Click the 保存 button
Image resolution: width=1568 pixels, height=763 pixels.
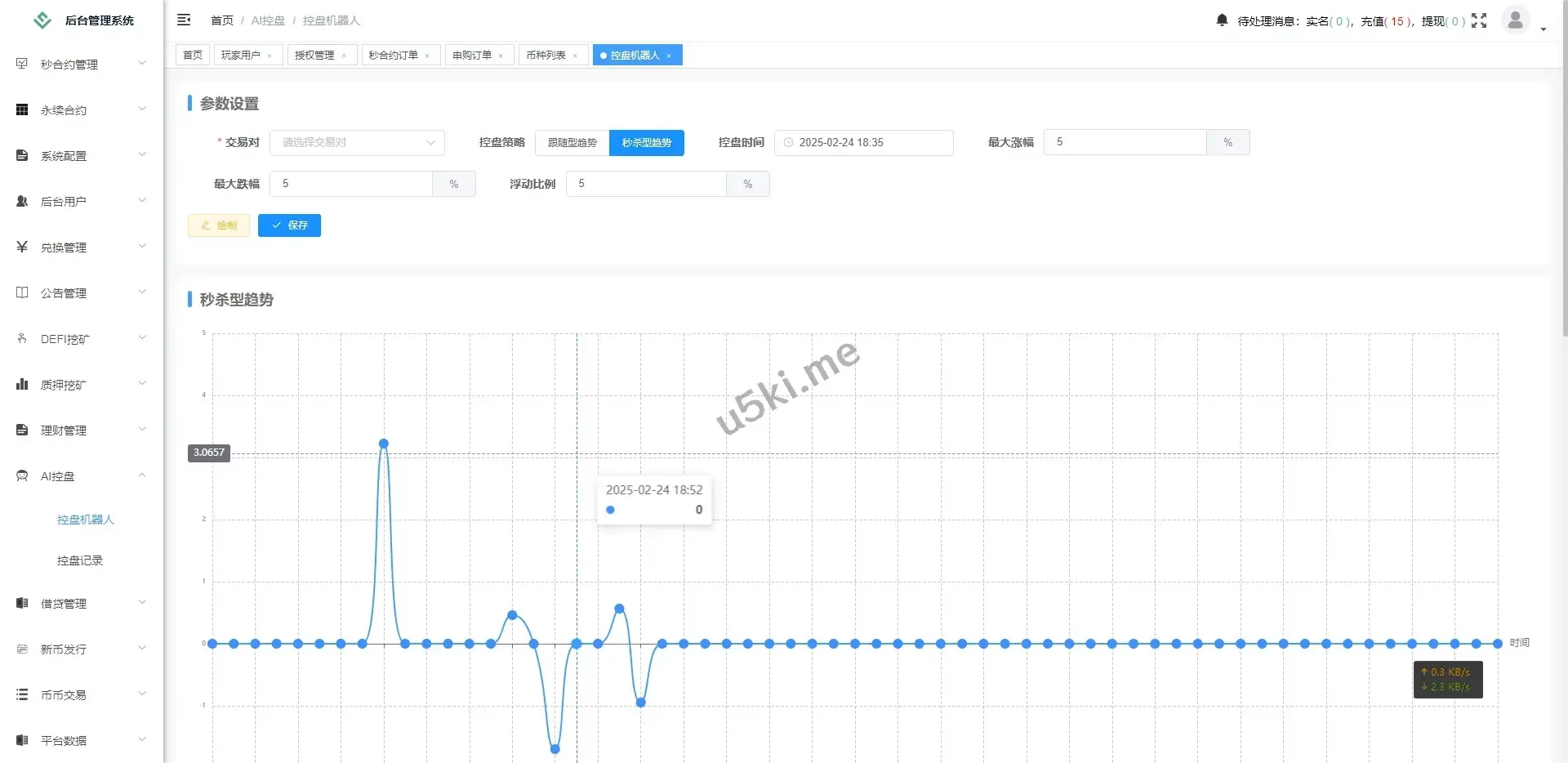pos(289,225)
